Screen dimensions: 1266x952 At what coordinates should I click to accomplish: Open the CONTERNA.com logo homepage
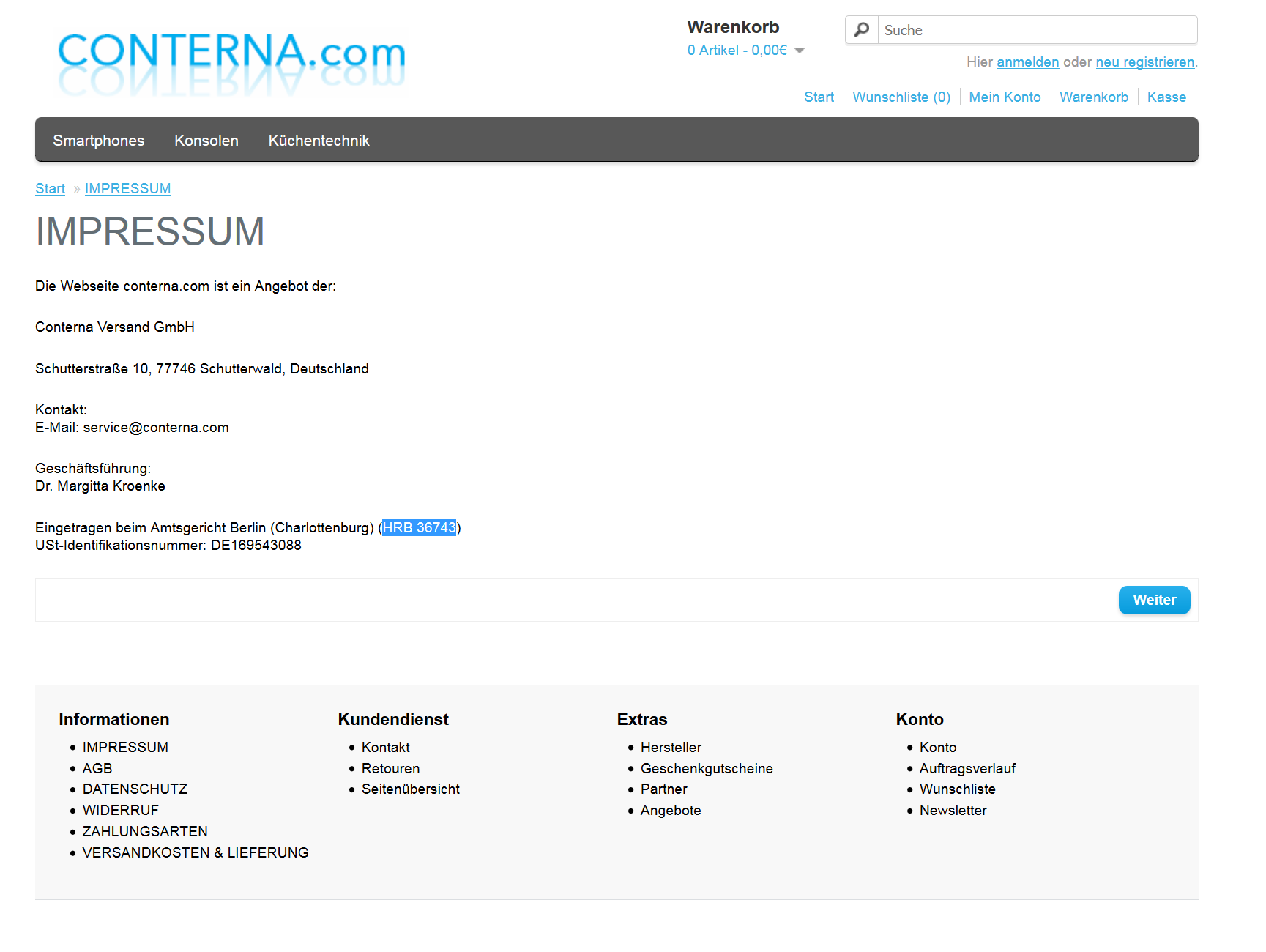[x=231, y=63]
